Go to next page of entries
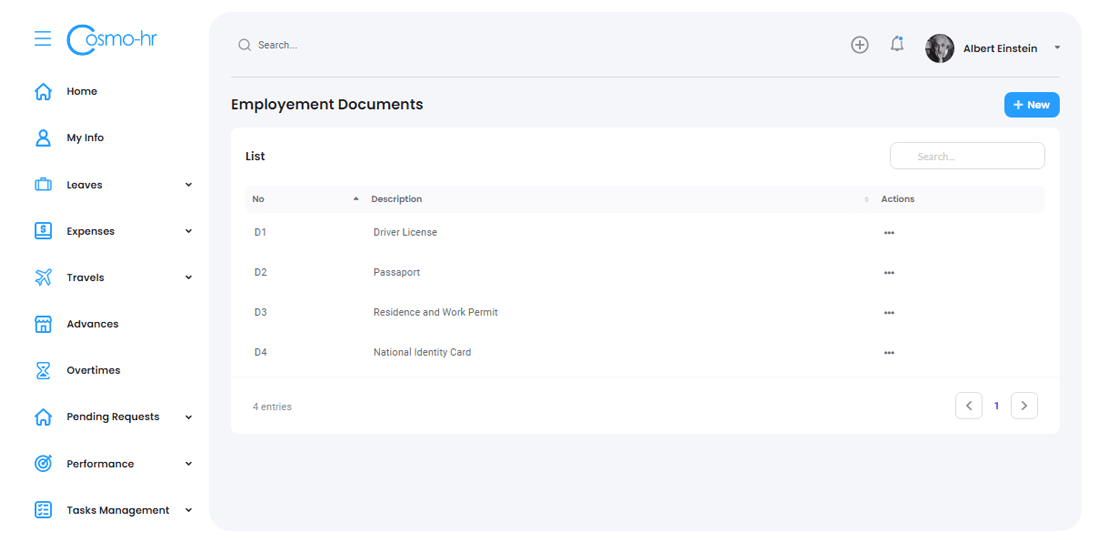 pyautogui.click(x=1023, y=406)
